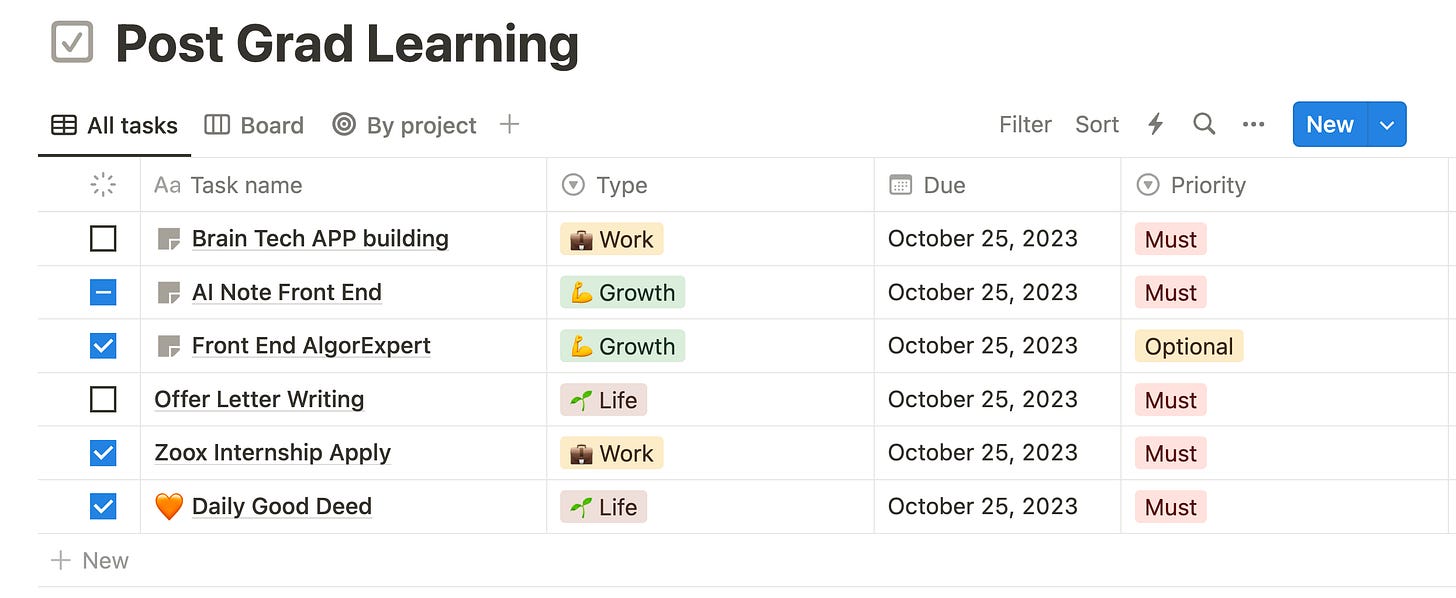The image size is (1456, 598).
Task: Open the Front End AlgorExpert task
Action: 311,346
